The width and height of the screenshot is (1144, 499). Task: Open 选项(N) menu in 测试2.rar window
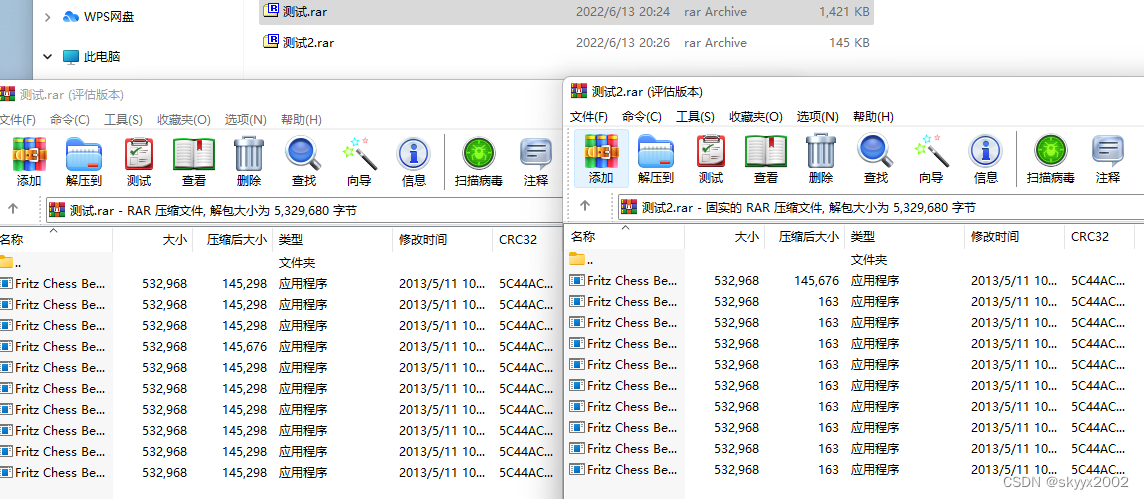click(x=818, y=116)
